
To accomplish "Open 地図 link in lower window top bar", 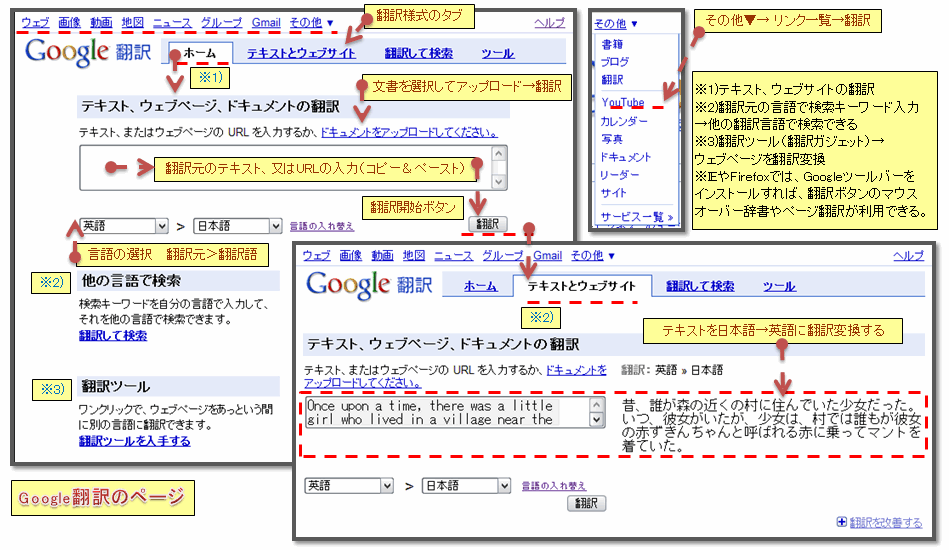I will click(413, 255).
